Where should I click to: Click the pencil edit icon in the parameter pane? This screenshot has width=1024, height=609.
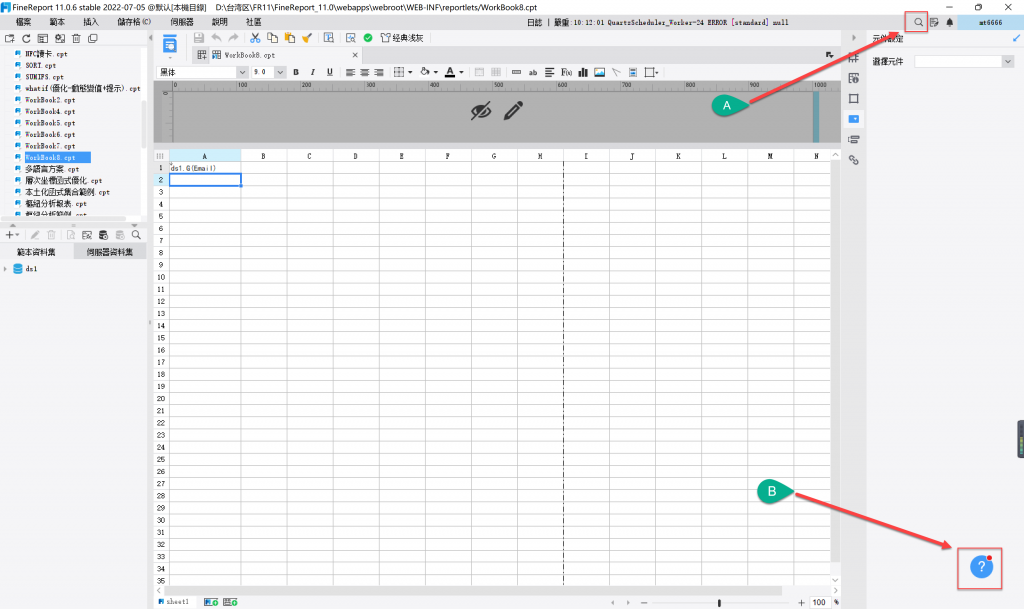pos(513,110)
